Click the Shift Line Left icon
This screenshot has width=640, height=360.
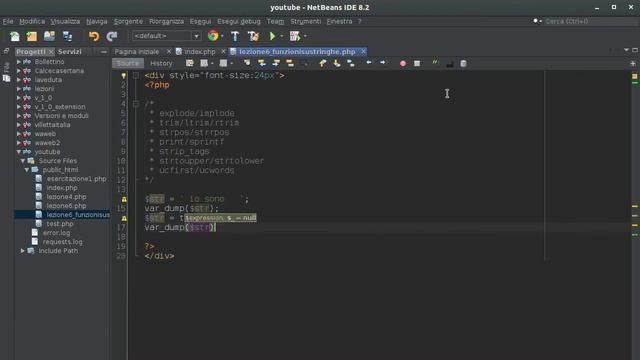369,63
